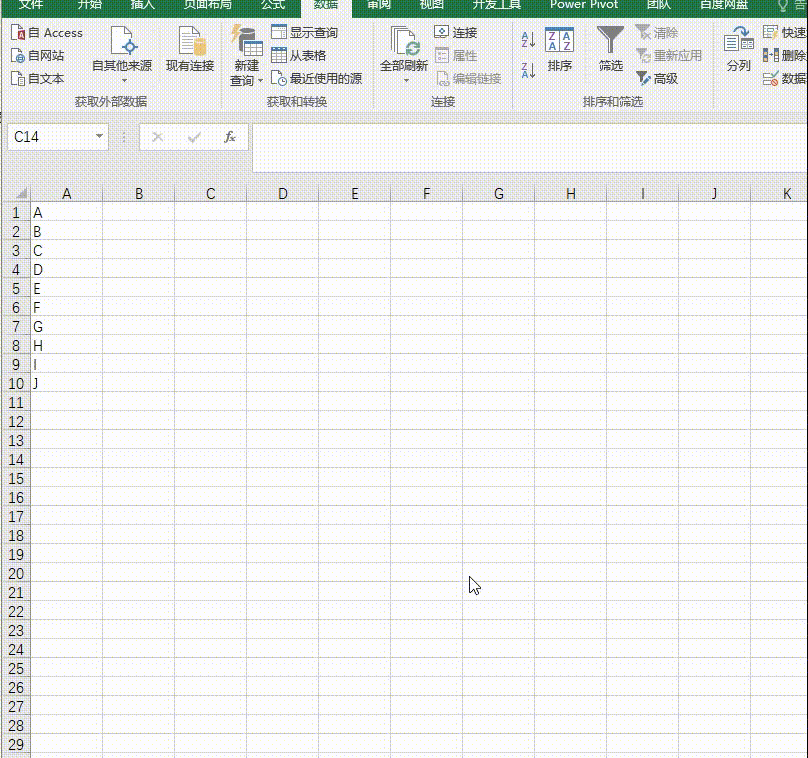The height and width of the screenshot is (758, 808).
Task: Click Flash Fill (快速) icon
Action: click(x=770, y=32)
